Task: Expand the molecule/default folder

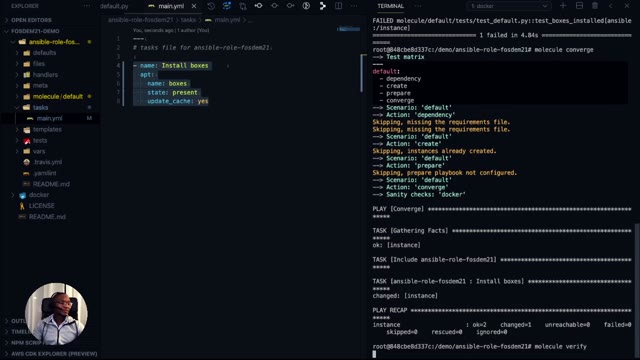Action: (x=58, y=97)
